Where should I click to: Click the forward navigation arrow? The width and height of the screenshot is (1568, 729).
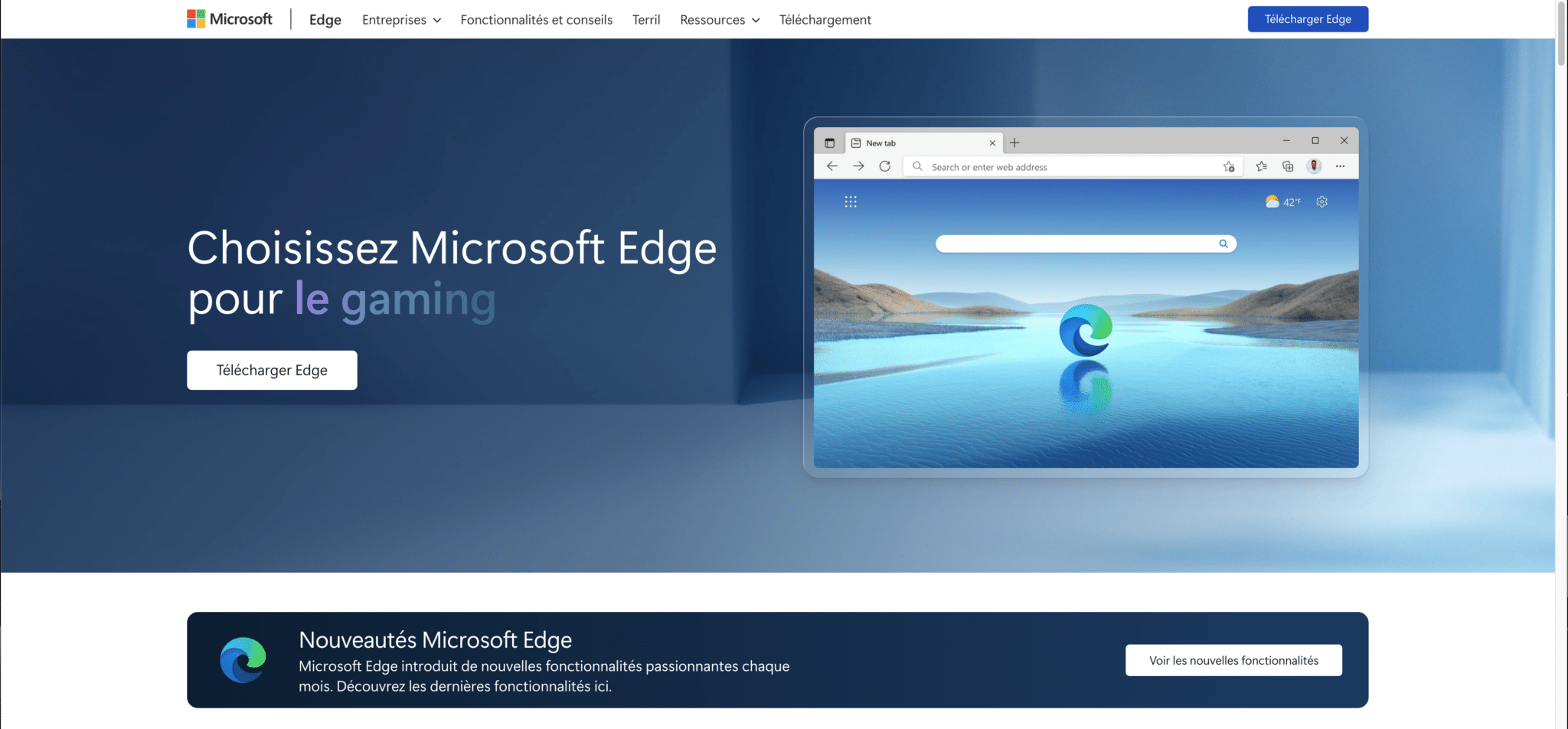859,166
